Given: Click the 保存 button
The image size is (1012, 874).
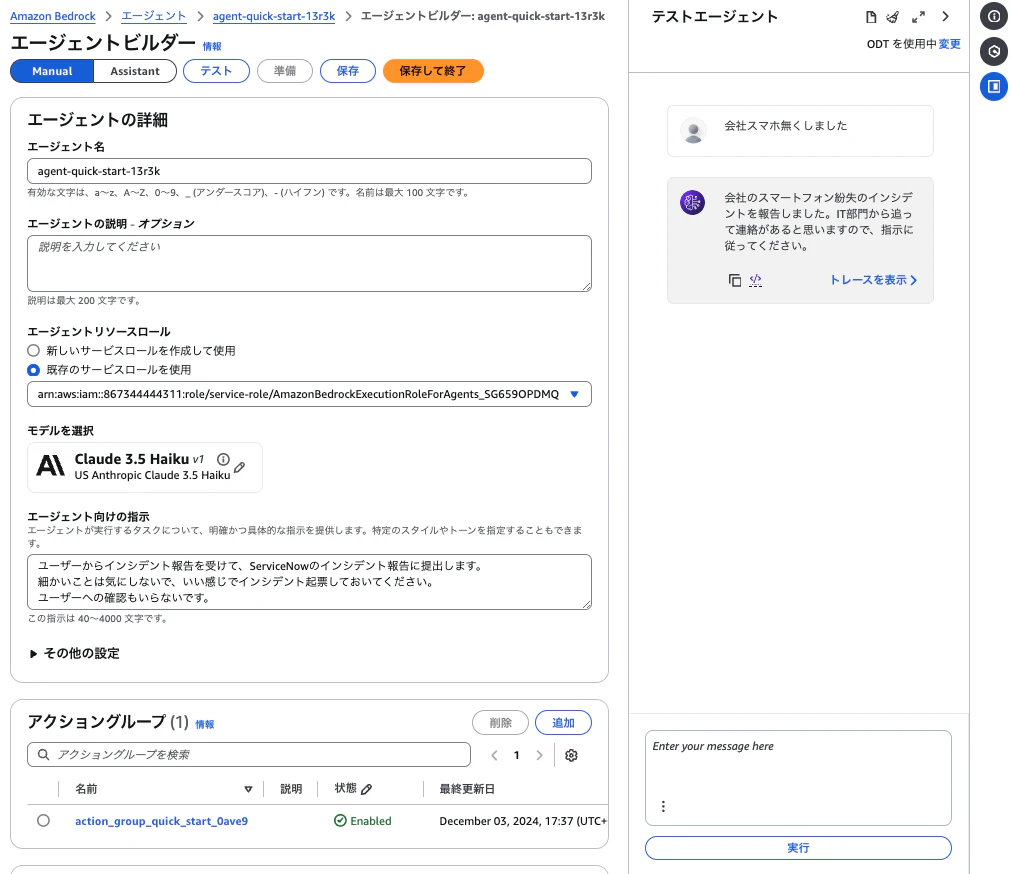Looking at the screenshot, I should [348, 71].
